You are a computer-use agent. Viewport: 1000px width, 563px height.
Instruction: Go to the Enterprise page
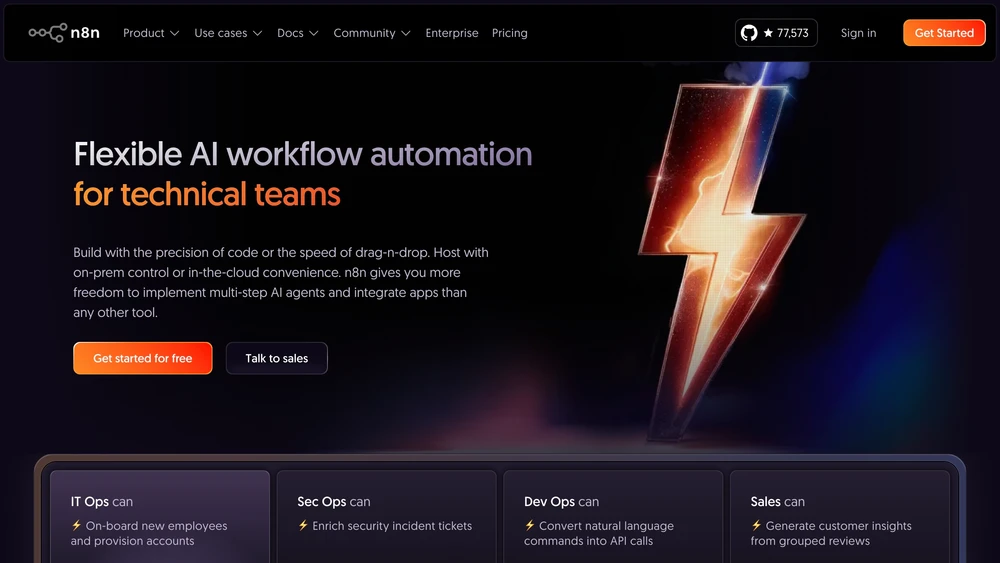pyautogui.click(x=452, y=33)
